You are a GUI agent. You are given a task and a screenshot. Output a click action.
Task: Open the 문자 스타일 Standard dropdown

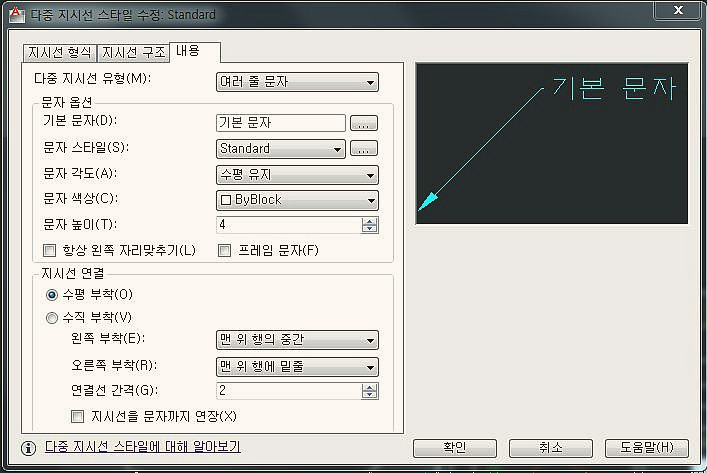click(280, 149)
